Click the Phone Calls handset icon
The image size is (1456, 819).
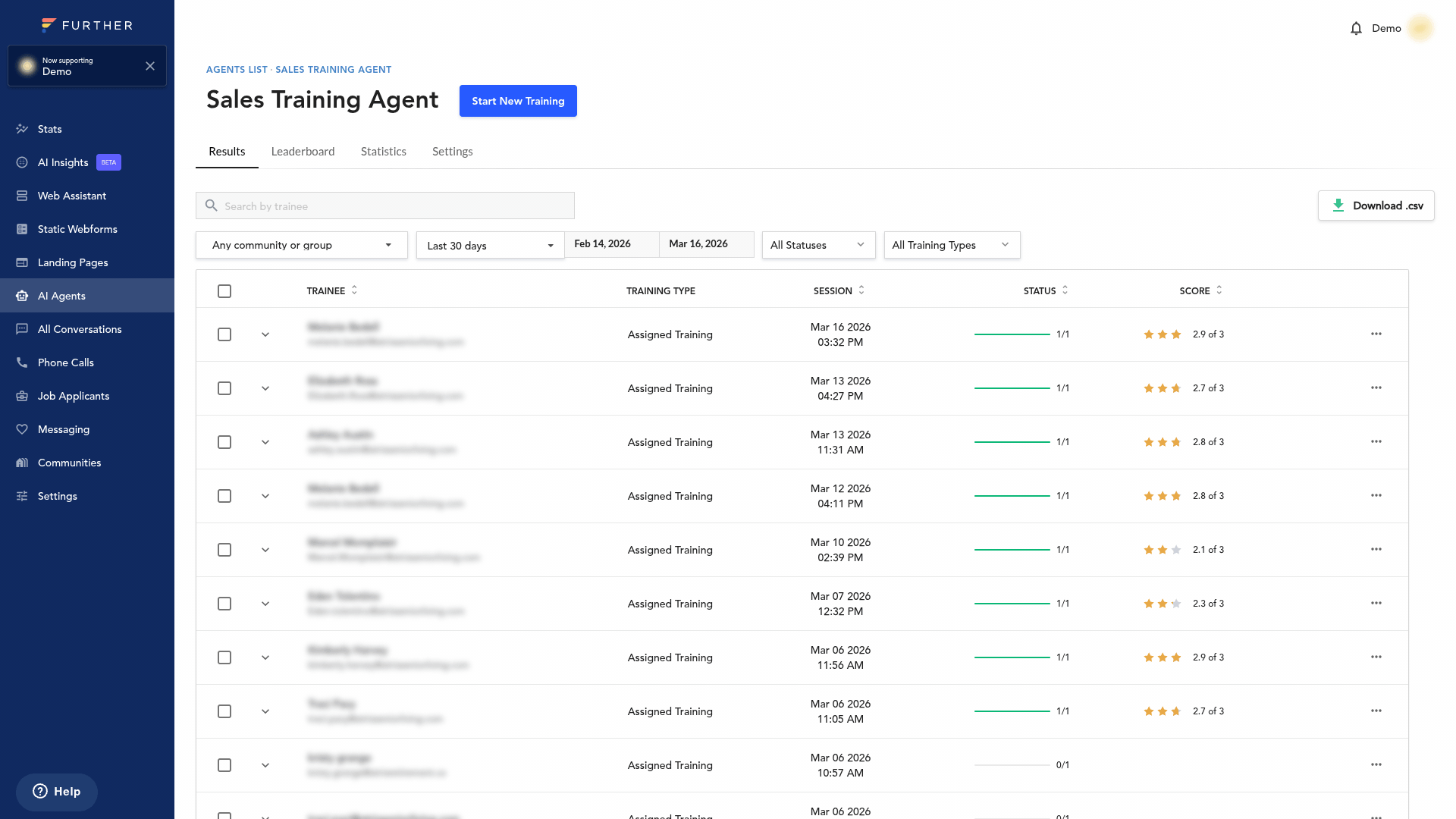[x=22, y=362]
